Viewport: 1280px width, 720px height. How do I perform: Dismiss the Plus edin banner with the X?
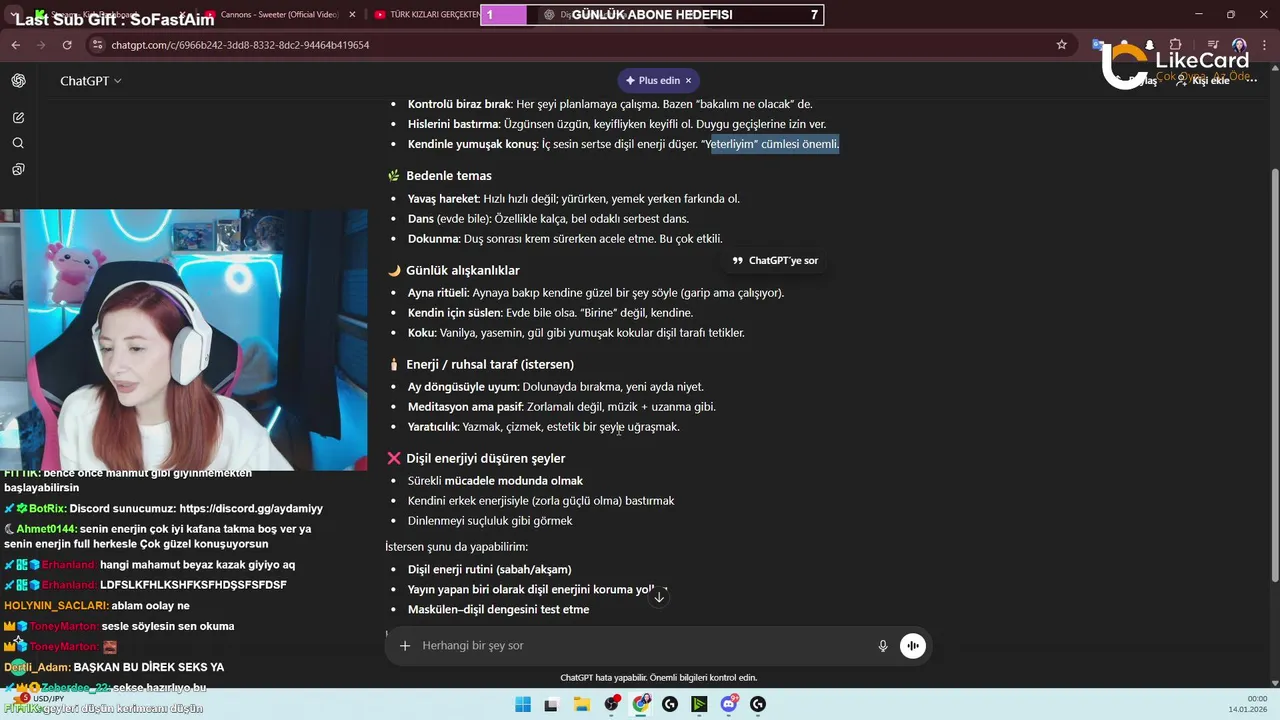coord(688,80)
